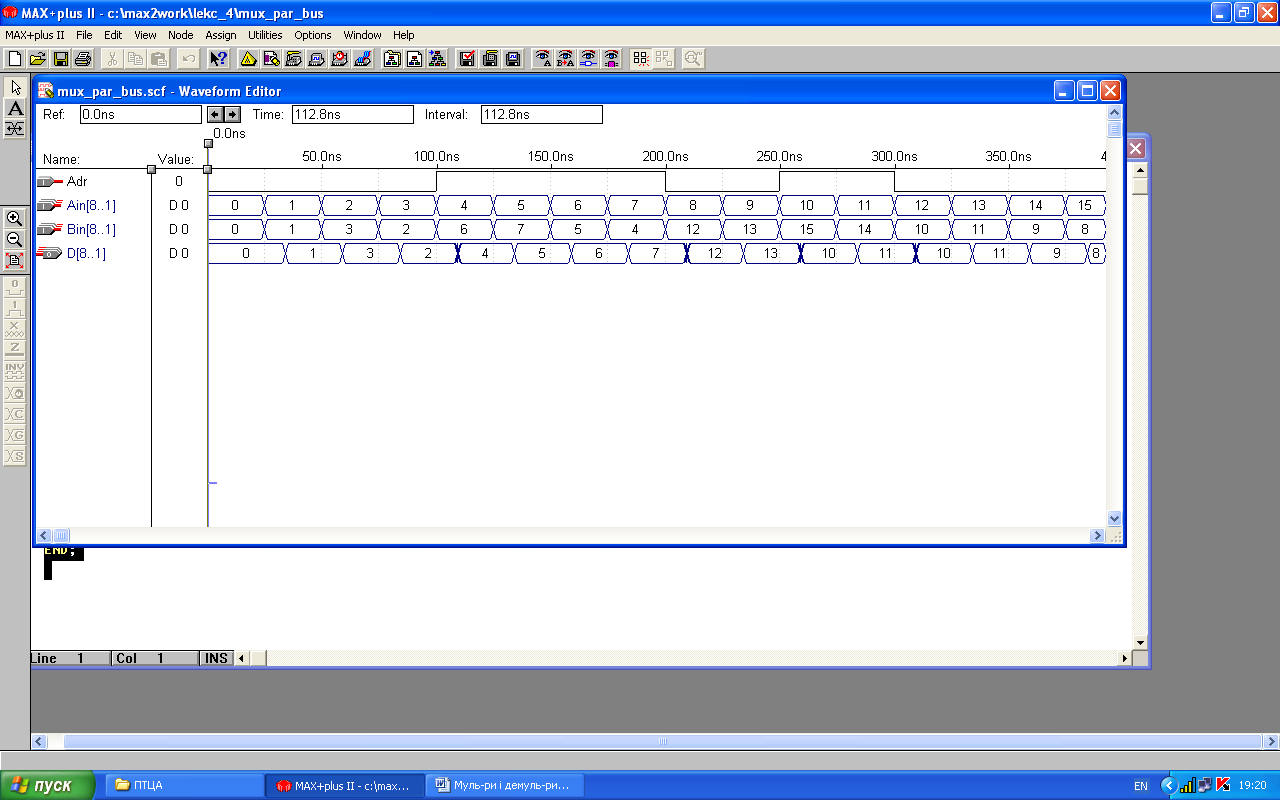Select the Bin[8..1] bus name

(91, 230)
